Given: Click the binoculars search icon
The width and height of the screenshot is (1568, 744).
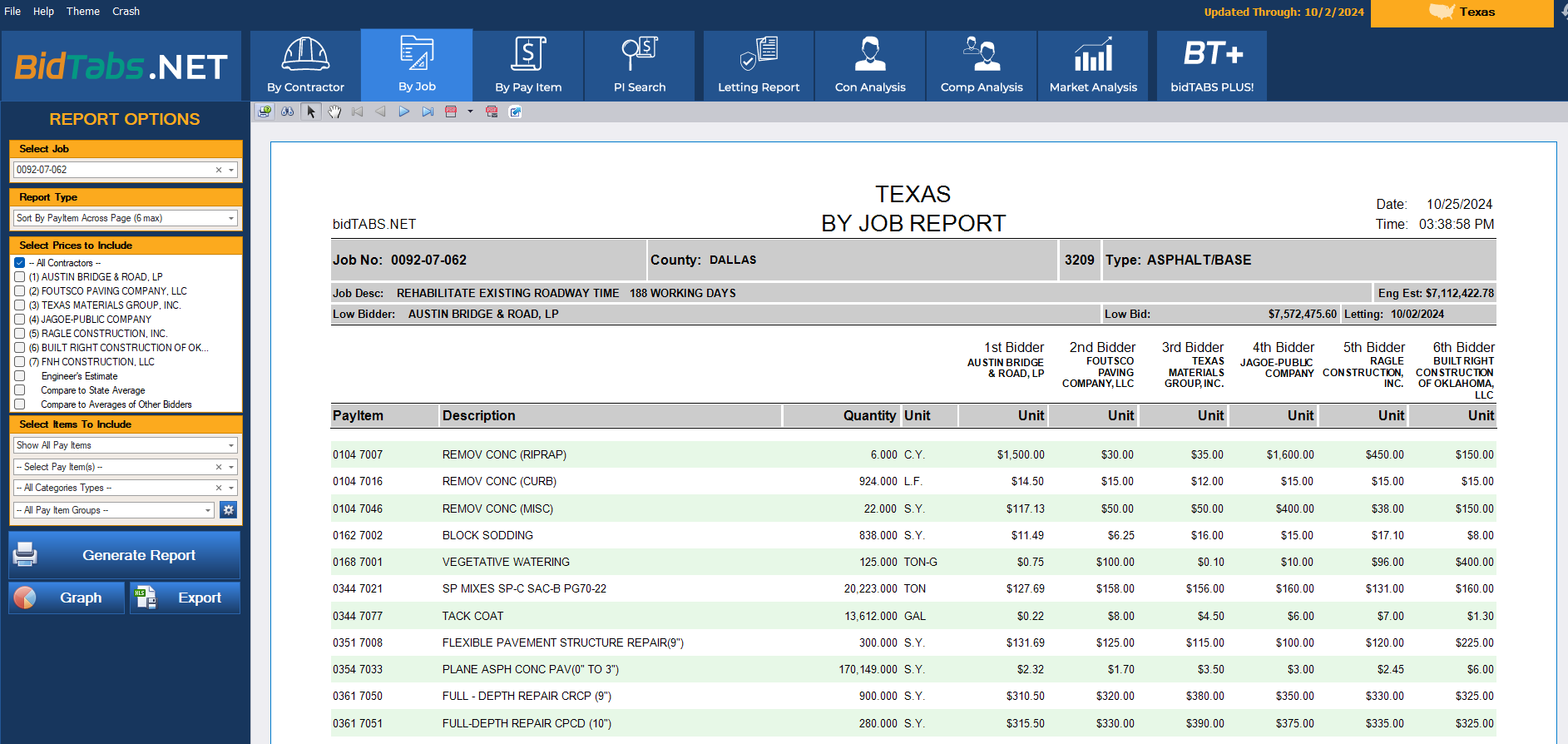Looking at the screenshot, I should pyautogui.click(x=288, y=112).
